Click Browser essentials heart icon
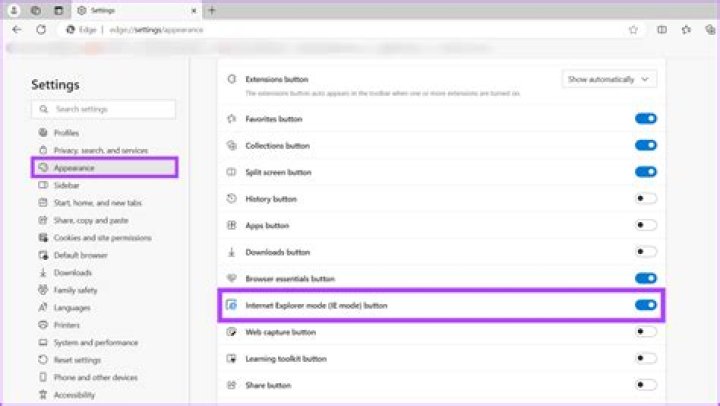 pos(232,279)
